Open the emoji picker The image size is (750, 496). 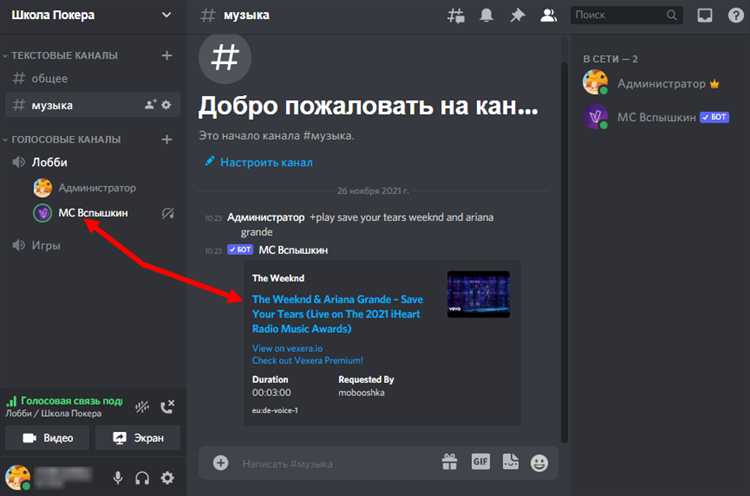(539, 463)
